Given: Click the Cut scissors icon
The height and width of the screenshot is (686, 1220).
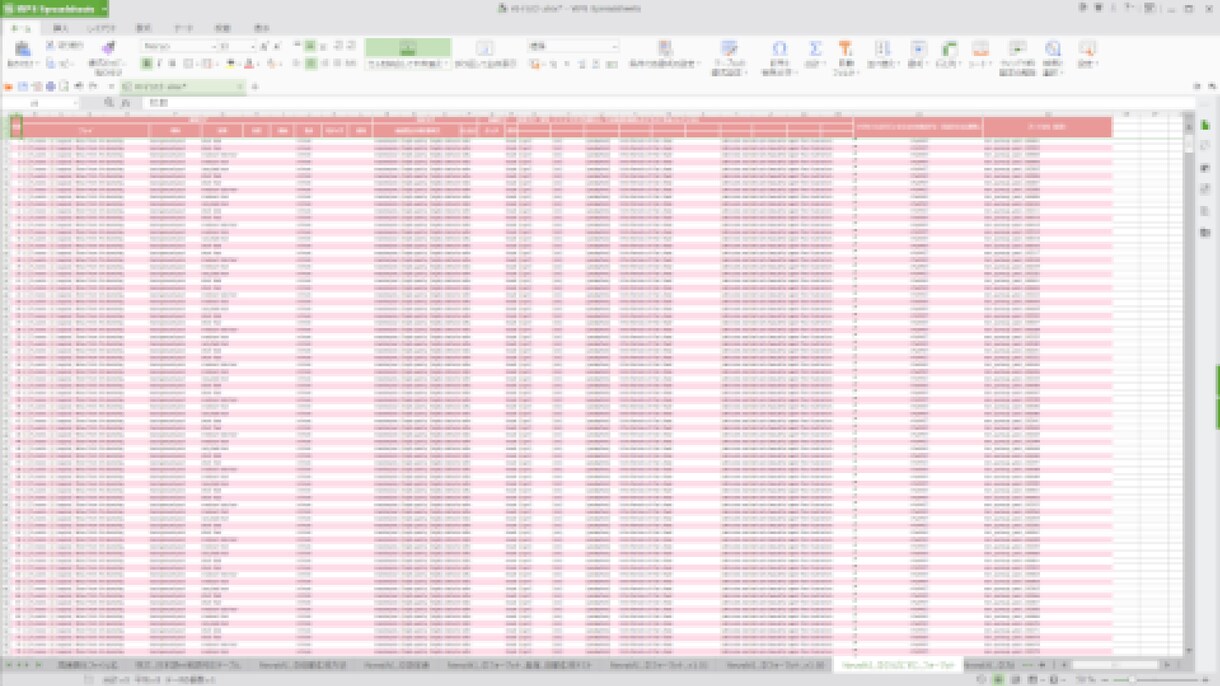Looking at the screenshot, I should [50, 45].
